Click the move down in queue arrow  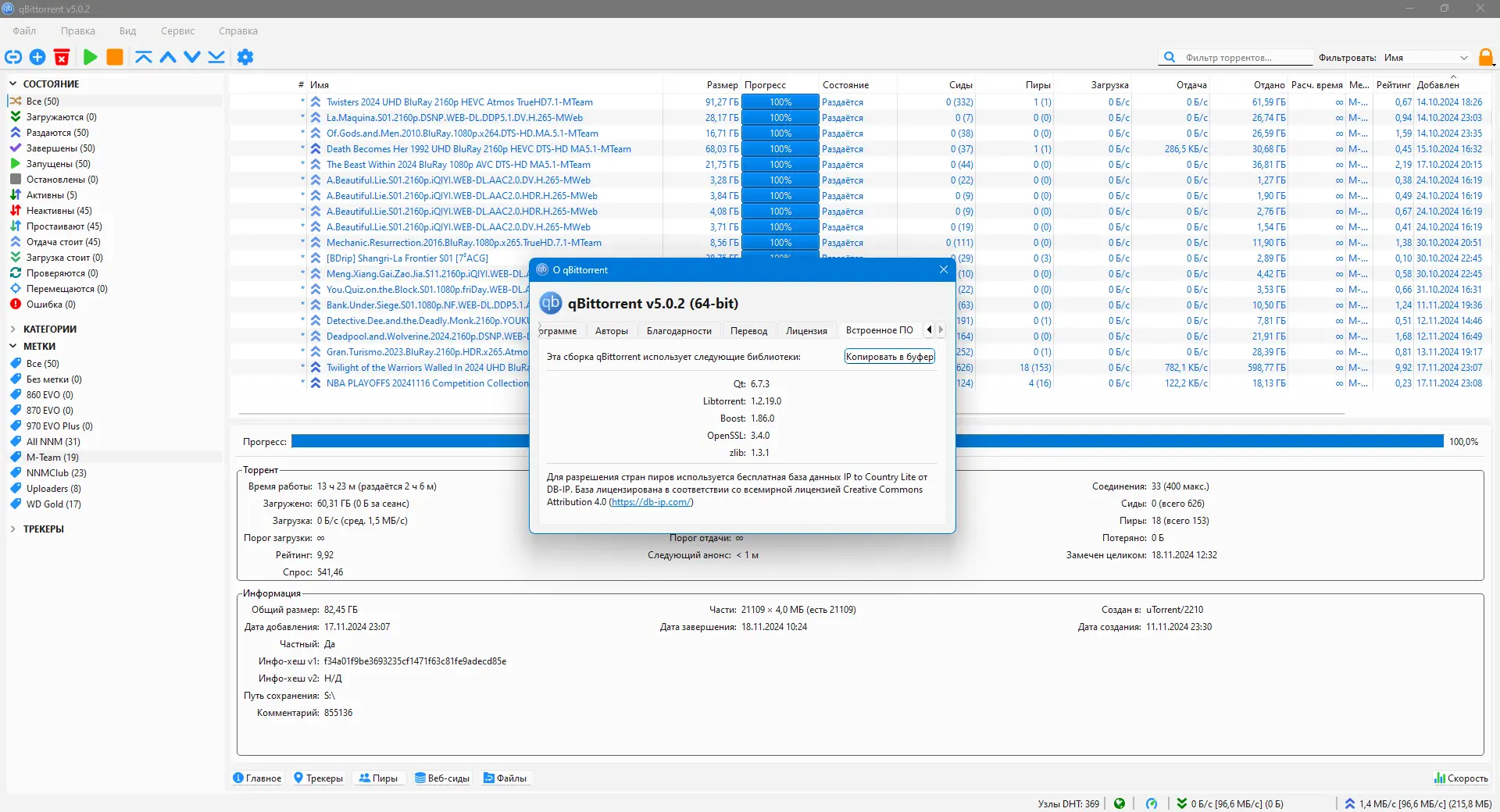(x=192, y=57)
